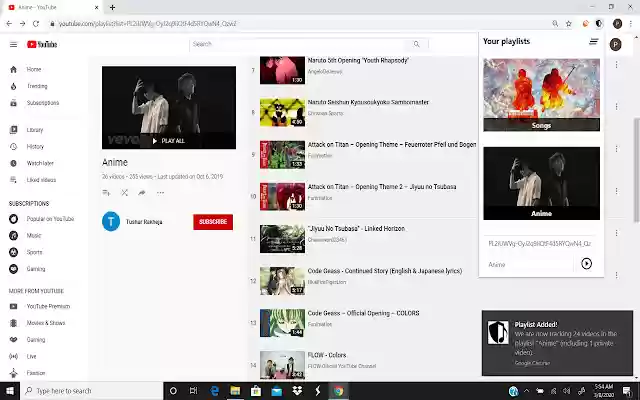Open Subscriptions in sidebar
640x400 pixels.
[43, 103]
